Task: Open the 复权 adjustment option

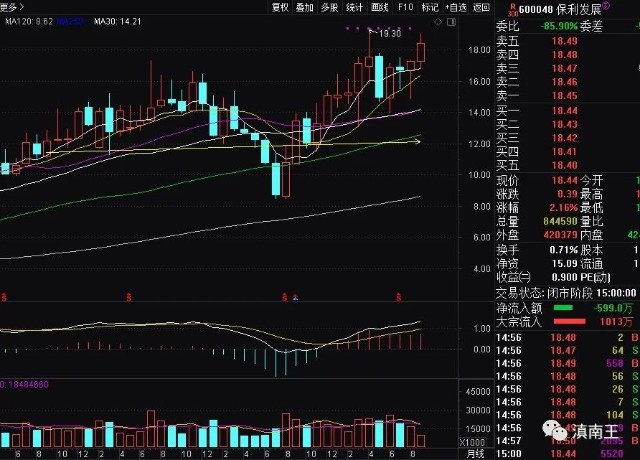Action: pyautogui.click(x=280, y=7)
